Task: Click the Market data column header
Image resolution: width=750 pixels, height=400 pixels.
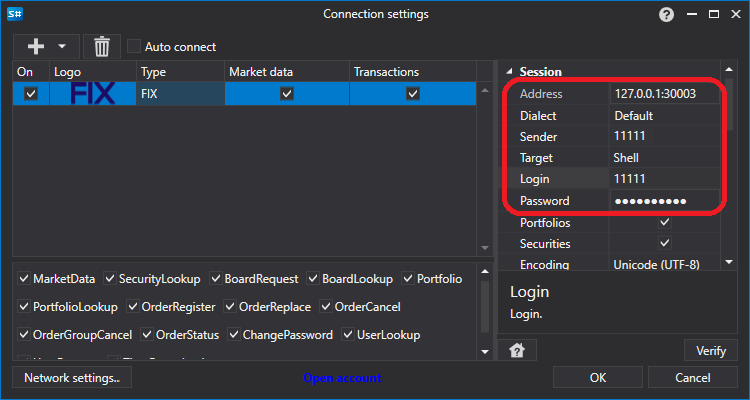Action: pos(286,72)
